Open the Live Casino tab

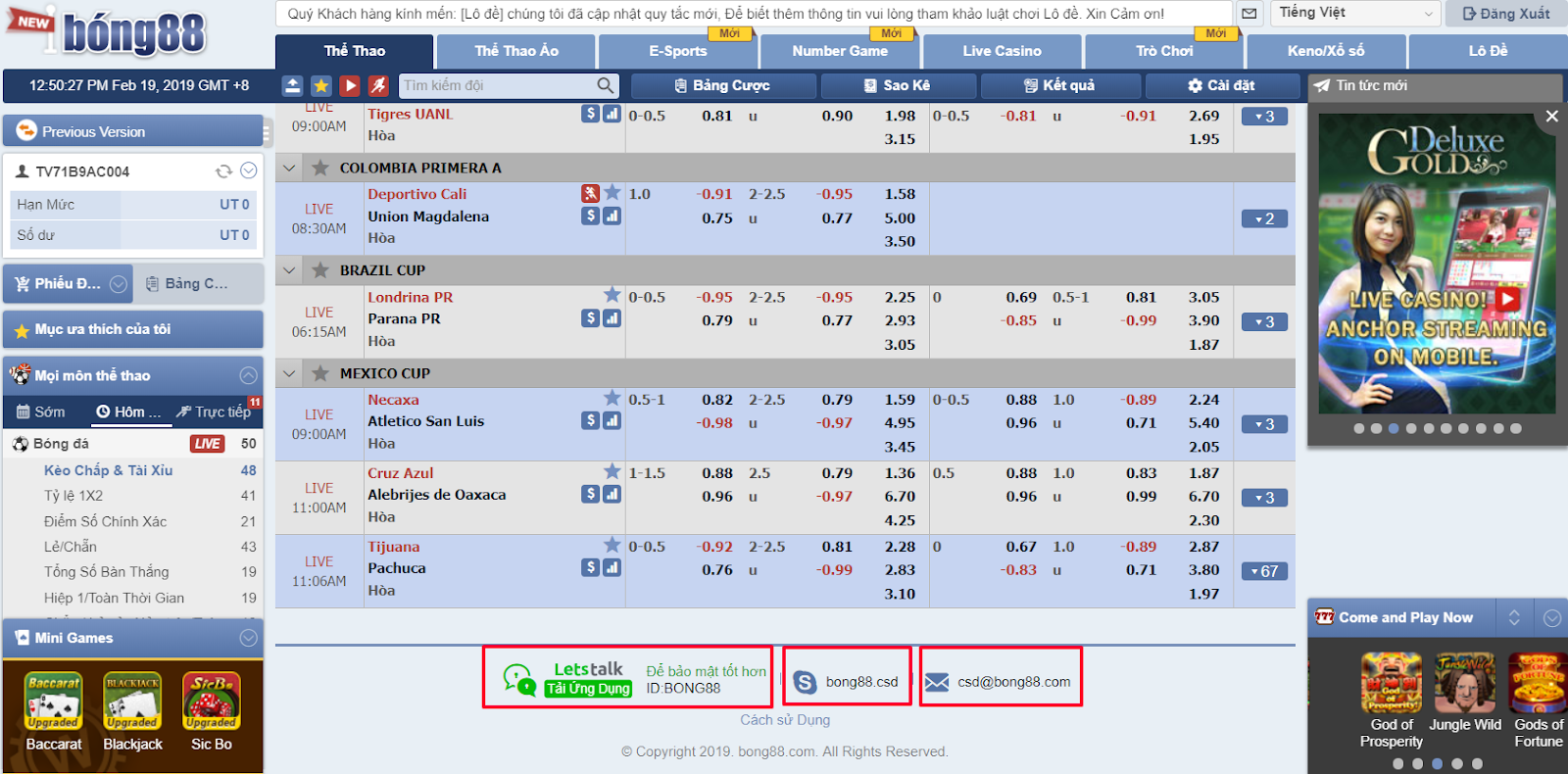tap(1002, 51)
